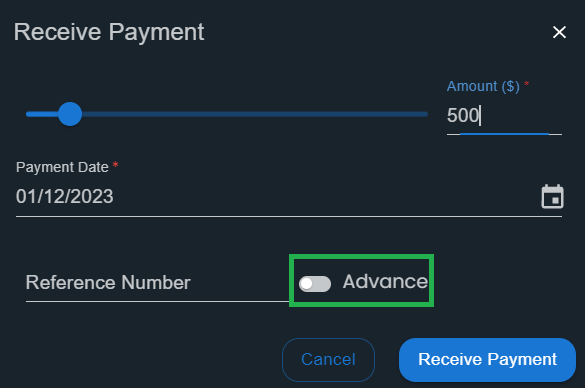Close the Receive Payment dialog with the X
Image resolution: width=588 pixels, height=391 pixels.
[561, 32]
